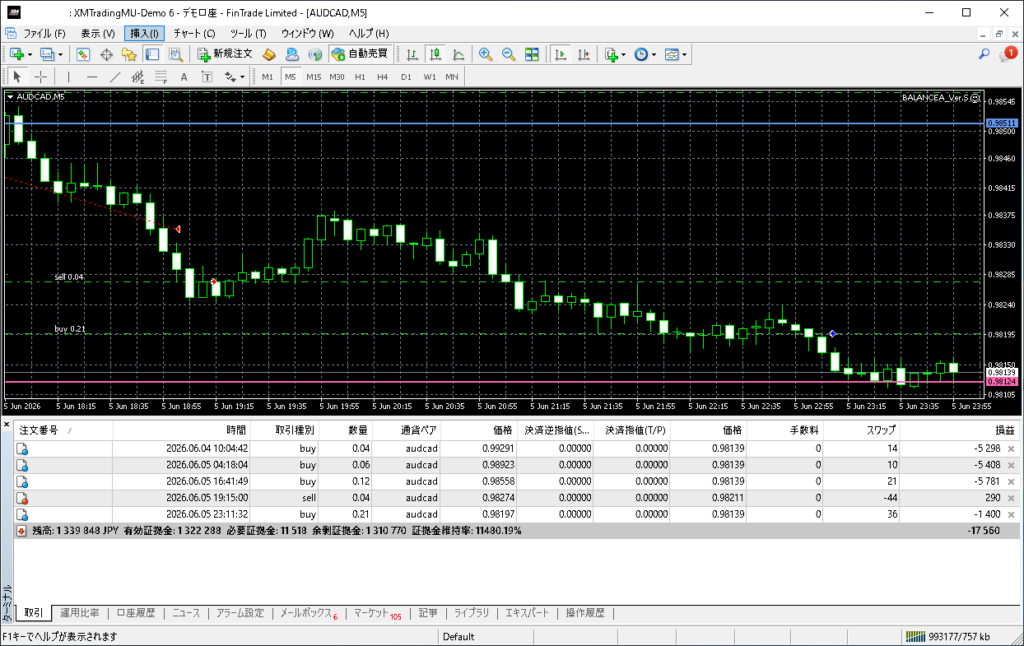
Task: Switch to the メールボックス tab
Action: [x=308, y=613]
